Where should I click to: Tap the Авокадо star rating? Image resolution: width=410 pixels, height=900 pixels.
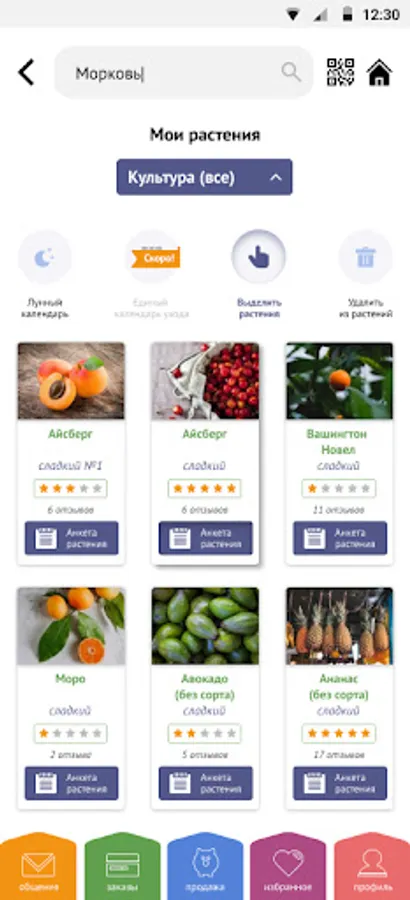204,734
